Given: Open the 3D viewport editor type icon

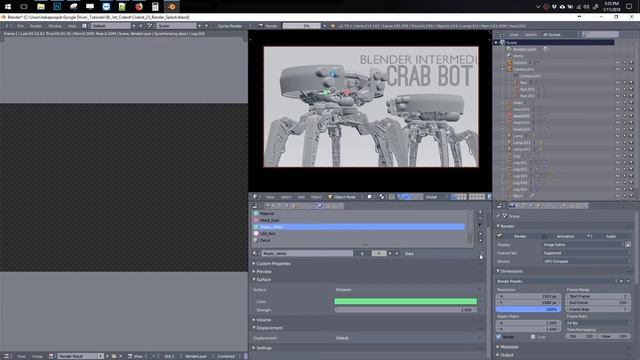Looking at the screenshot, I should tap(255, 197).
